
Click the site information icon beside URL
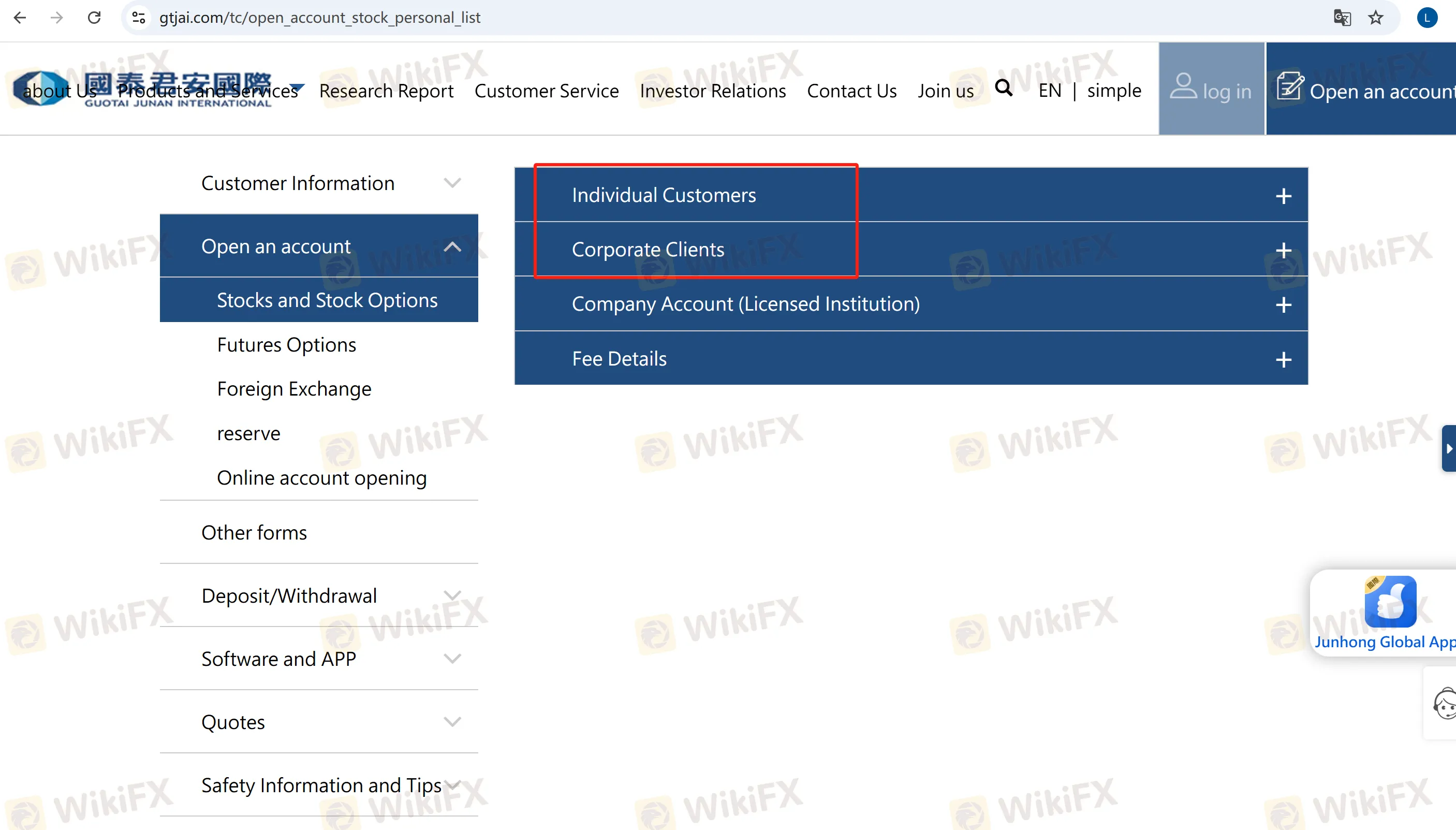[139, 18]
